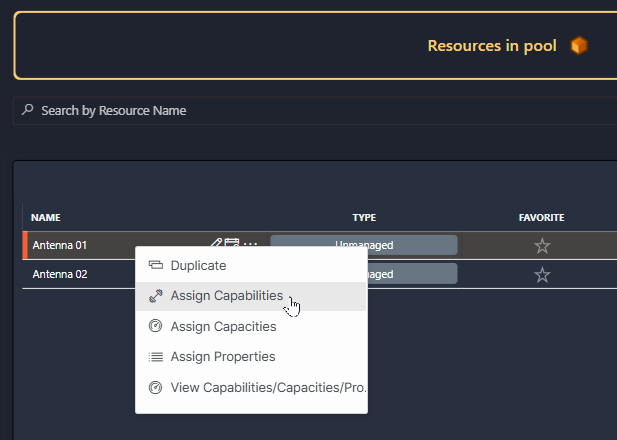Image resolution: width=617 pixels, height=440 pixels.
Task: Click the Duplicate icon in context menu
Action: 155,266
